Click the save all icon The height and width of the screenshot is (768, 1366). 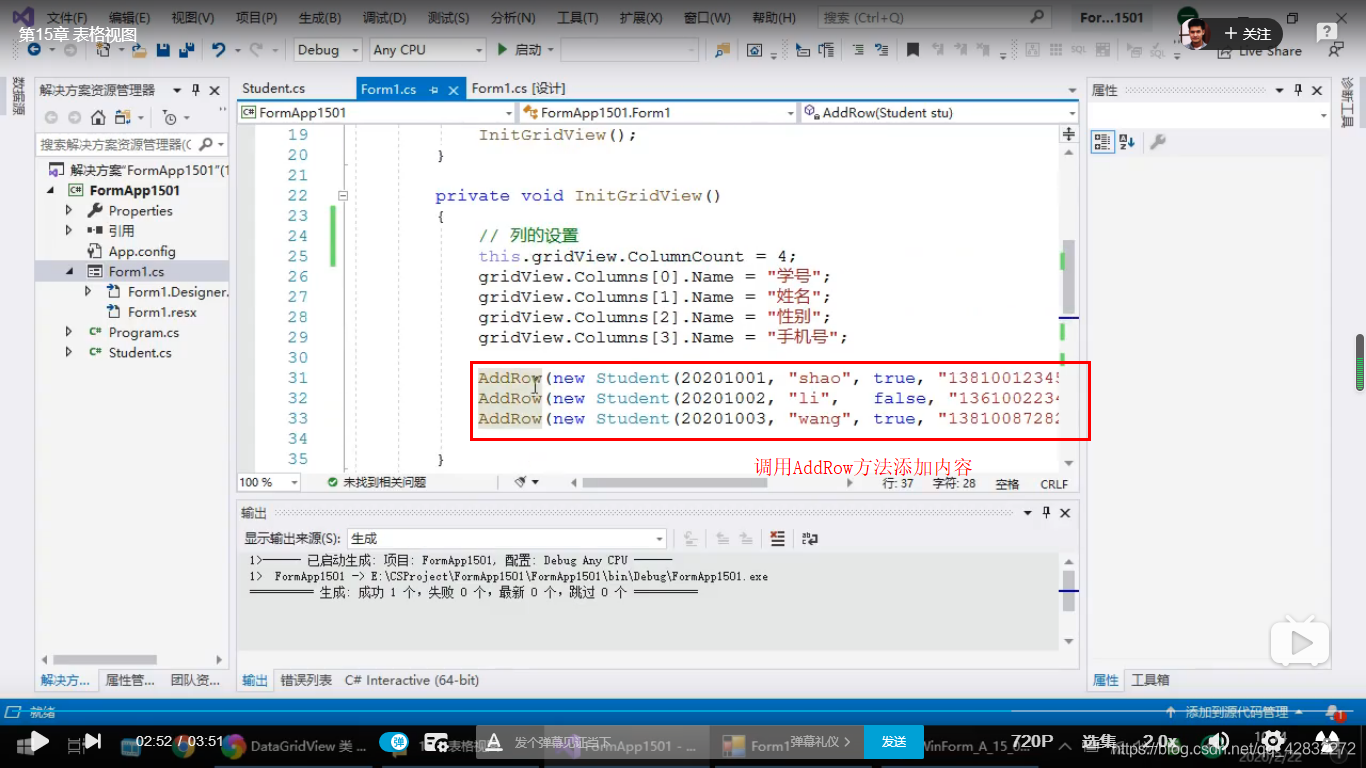pos(186,50)
